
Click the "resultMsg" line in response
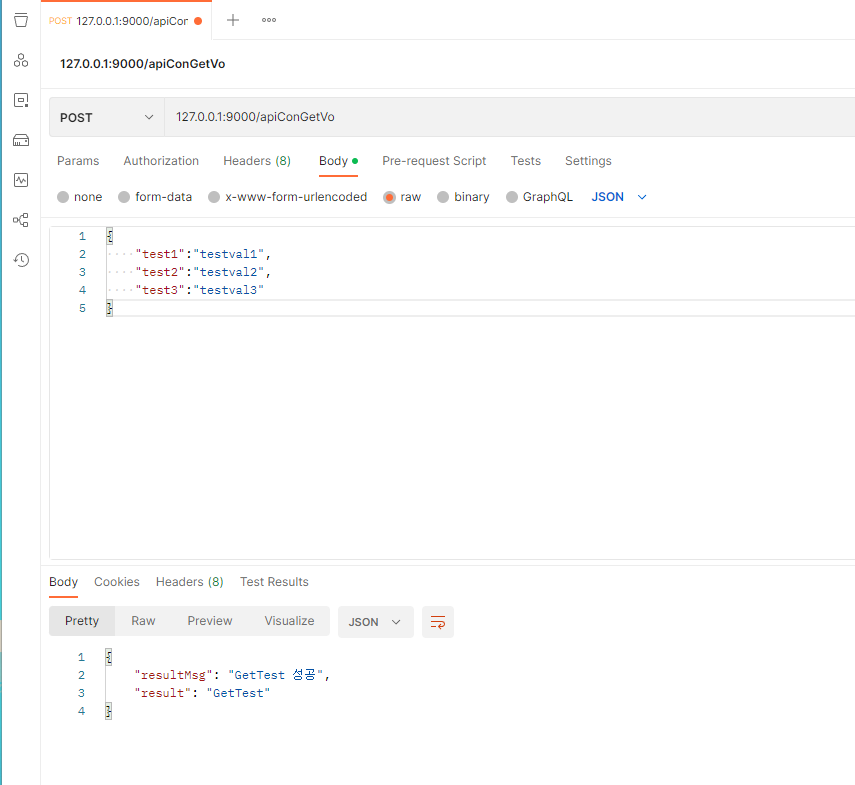coord(232,675)
